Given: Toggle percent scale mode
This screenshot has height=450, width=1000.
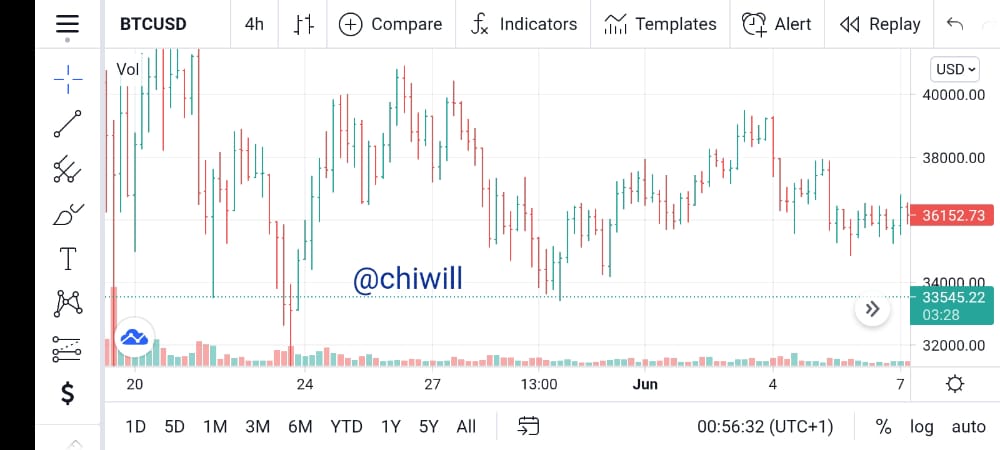Looking at the screenshot, I should pos(883,426).
